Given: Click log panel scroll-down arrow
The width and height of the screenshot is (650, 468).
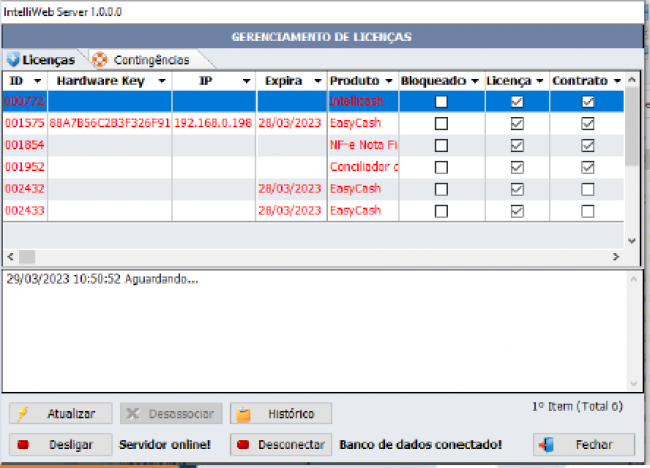Looking at the screenshot, I should coord(634,384).
